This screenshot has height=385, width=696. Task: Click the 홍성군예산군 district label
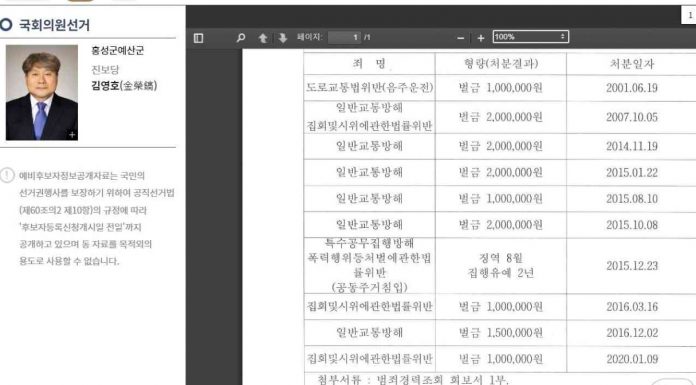(x=118, y=50)
